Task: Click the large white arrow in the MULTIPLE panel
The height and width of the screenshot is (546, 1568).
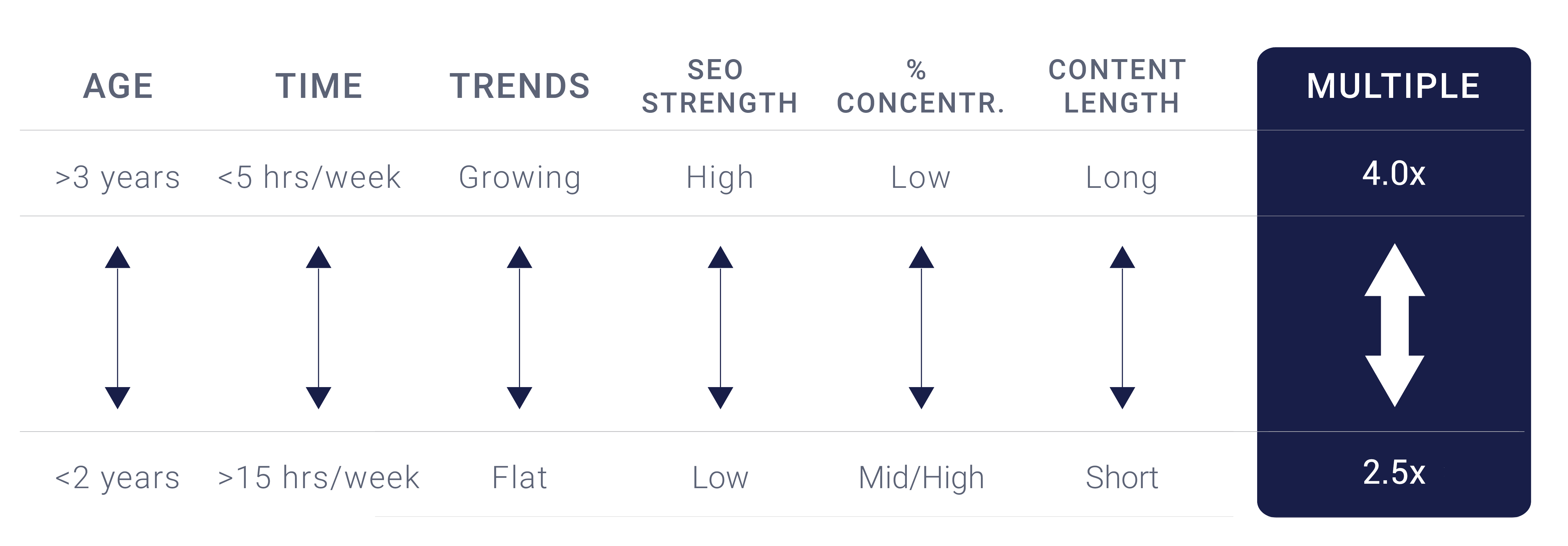Action: 1394,325
